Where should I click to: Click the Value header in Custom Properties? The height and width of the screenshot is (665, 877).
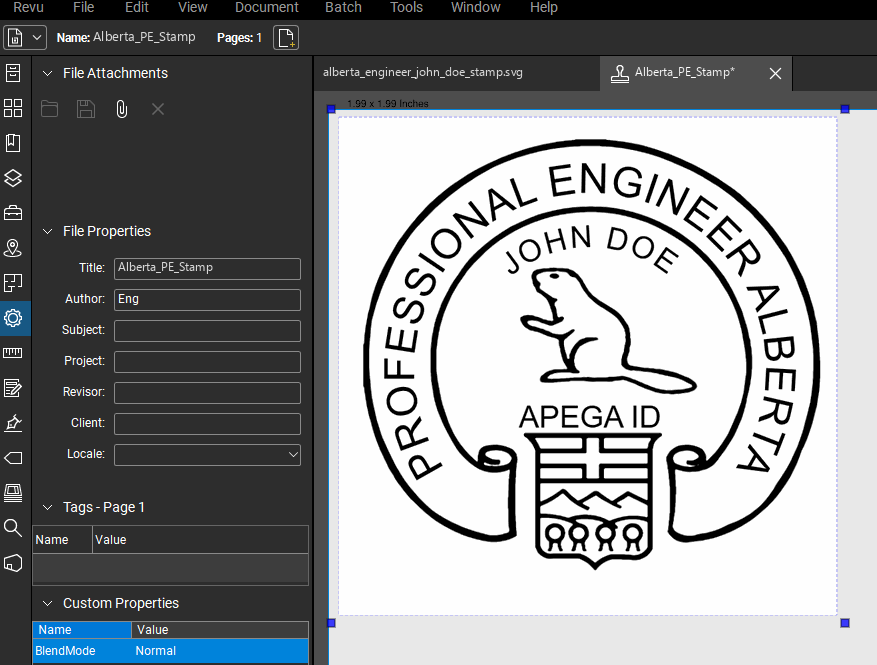tap(220, 630)
